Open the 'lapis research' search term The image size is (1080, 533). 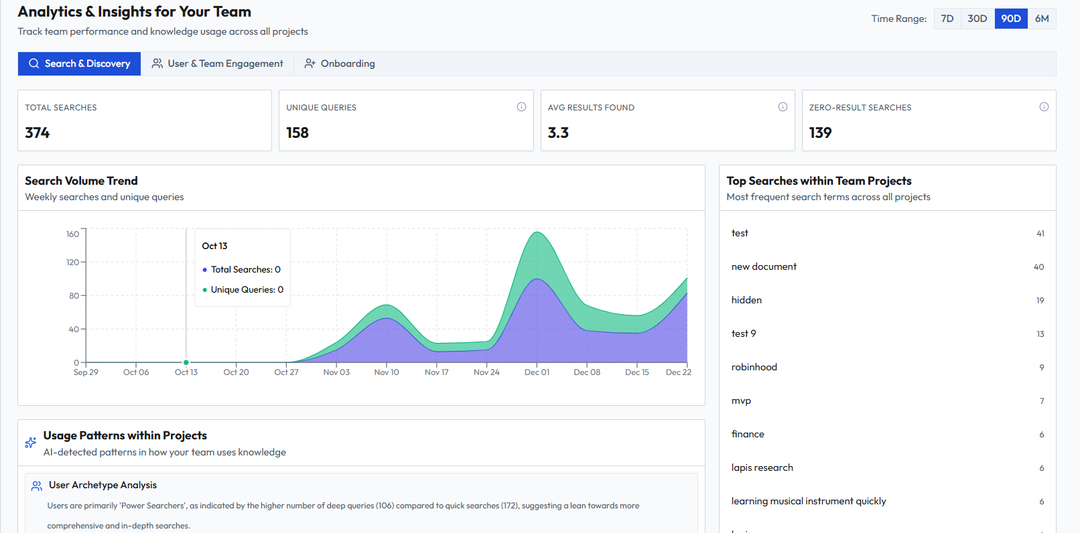click(x=762, y=468)
